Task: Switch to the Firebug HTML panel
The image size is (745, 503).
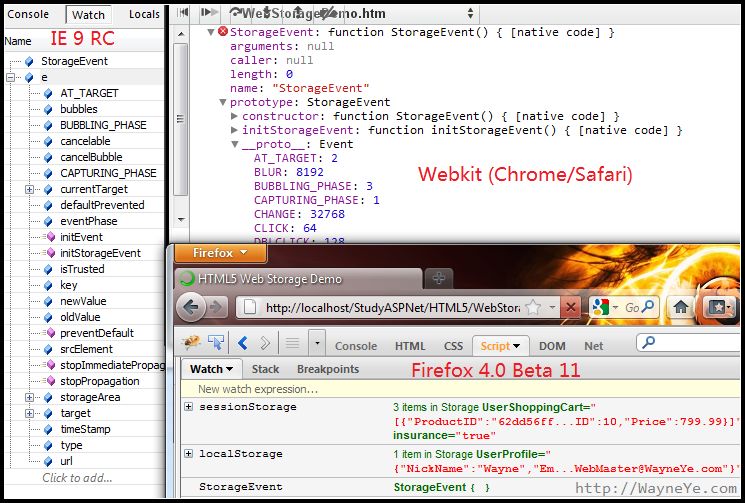Action: pos(410,346)
